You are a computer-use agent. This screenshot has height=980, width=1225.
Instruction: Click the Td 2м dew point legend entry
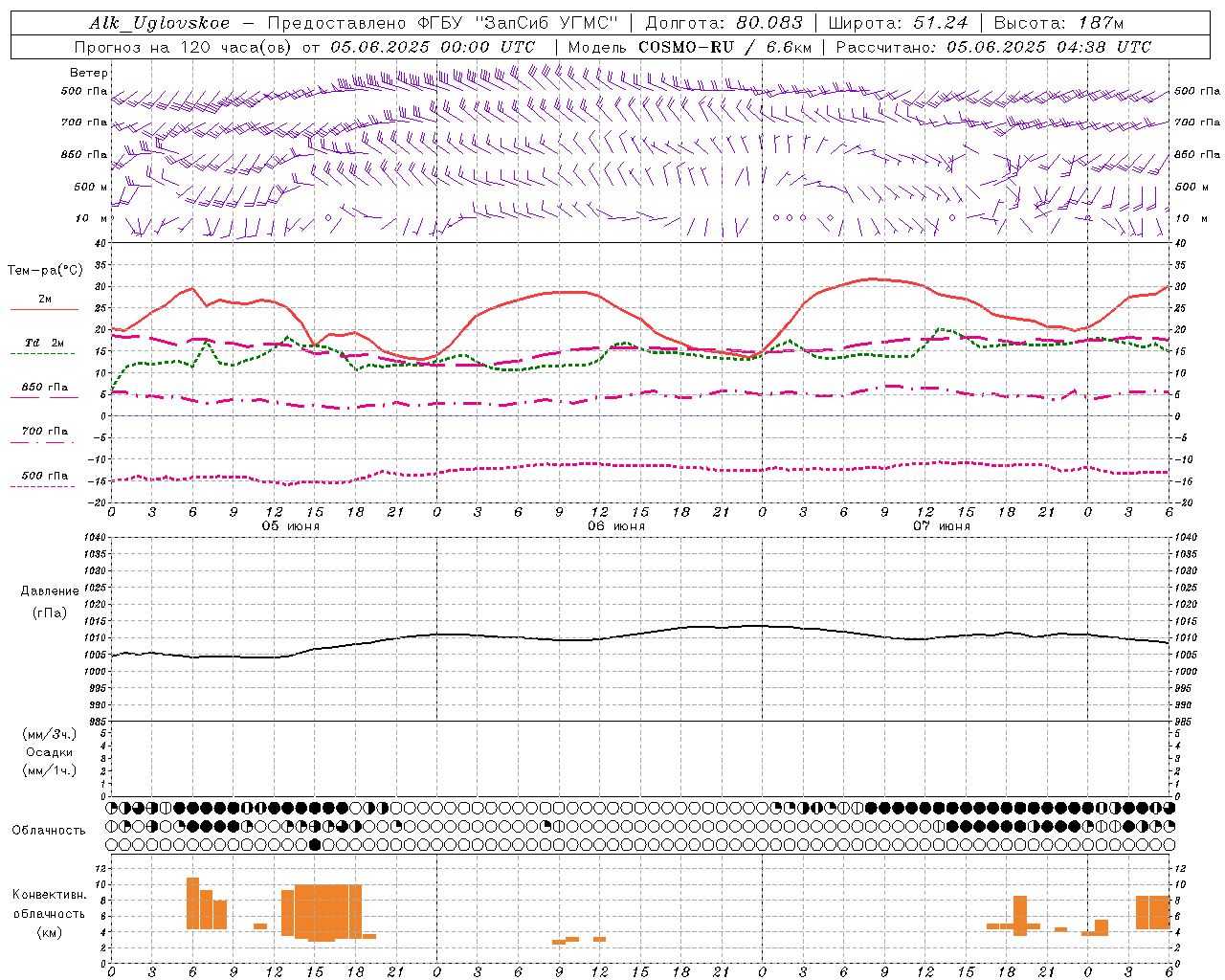(x=44, y=343)
